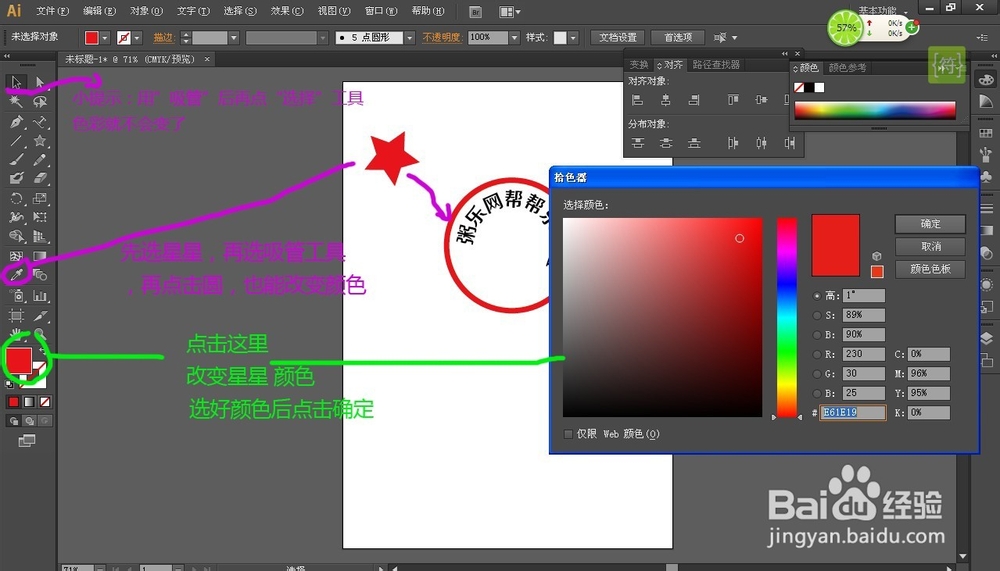Select the Gradient tool
The height and width of the screenshot is (571, 1000).
[40, 256]
